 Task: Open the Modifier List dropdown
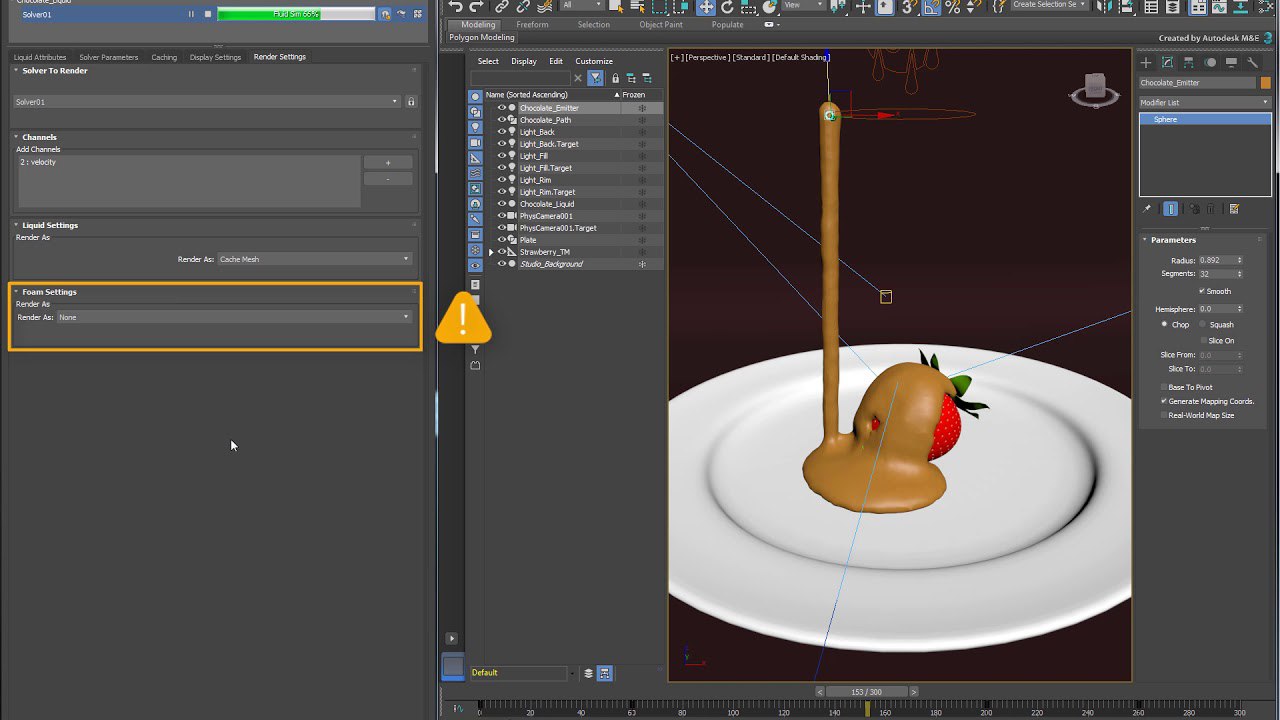point(1205,103)
